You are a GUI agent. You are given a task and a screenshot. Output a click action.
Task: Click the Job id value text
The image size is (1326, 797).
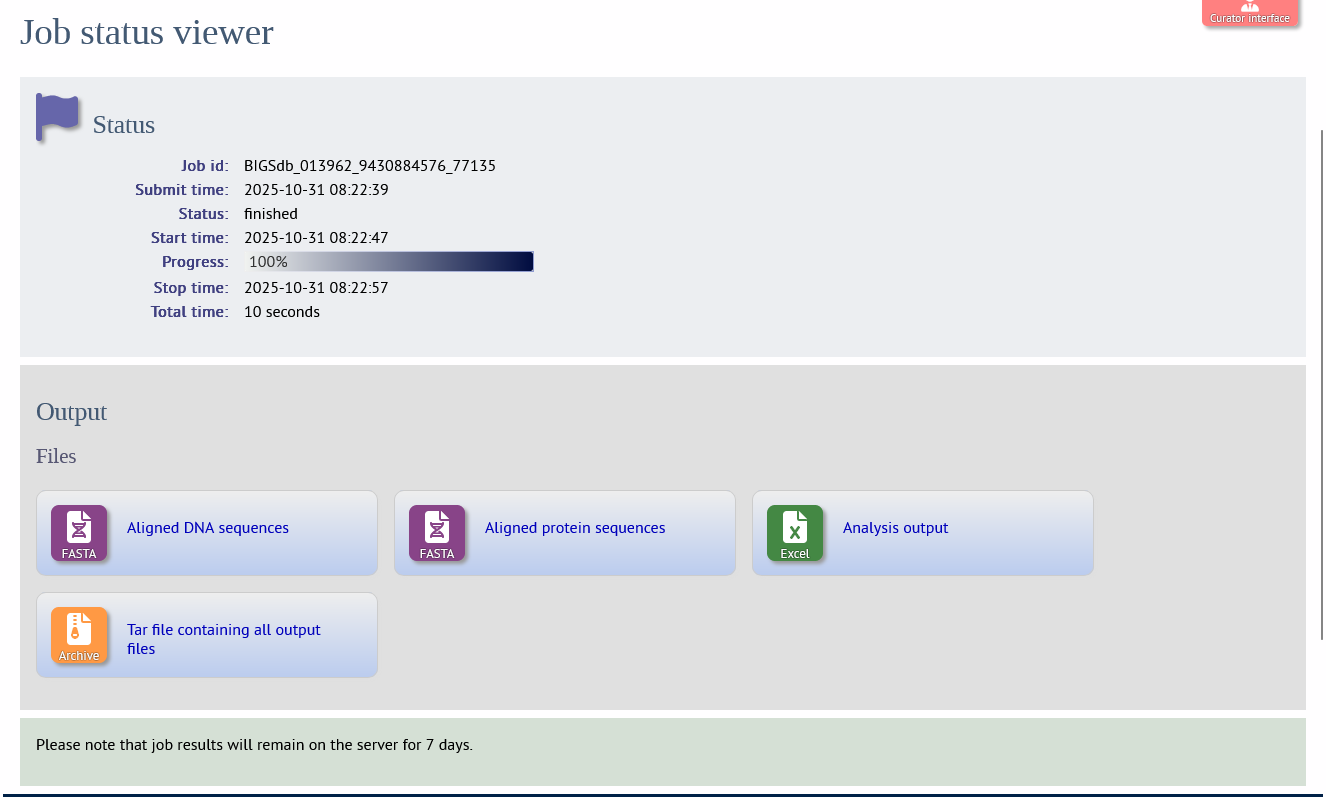click(370, 166)
